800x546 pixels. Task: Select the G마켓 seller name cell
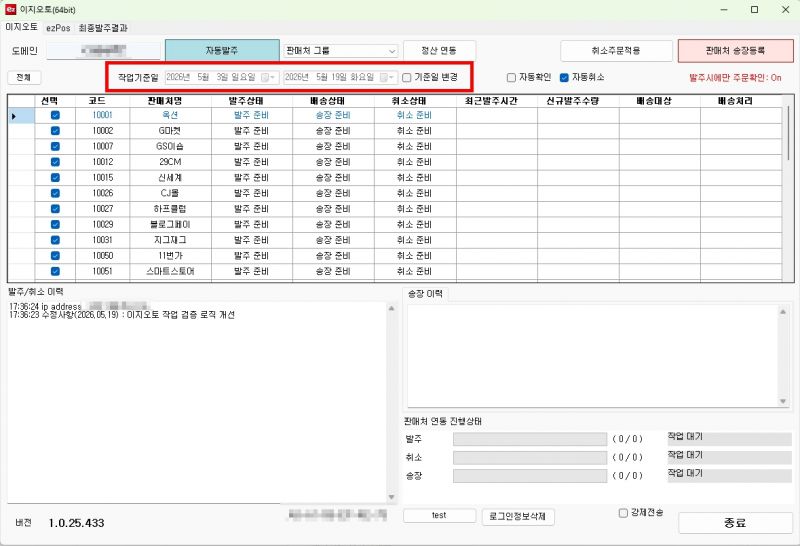tap(170, 131)
